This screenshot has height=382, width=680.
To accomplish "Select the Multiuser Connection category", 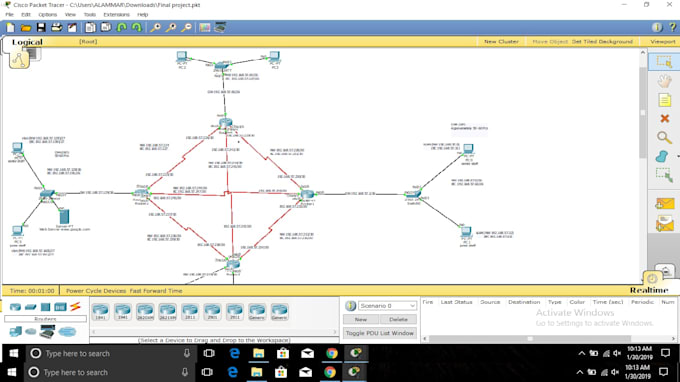I will click(x=67, y=332).
